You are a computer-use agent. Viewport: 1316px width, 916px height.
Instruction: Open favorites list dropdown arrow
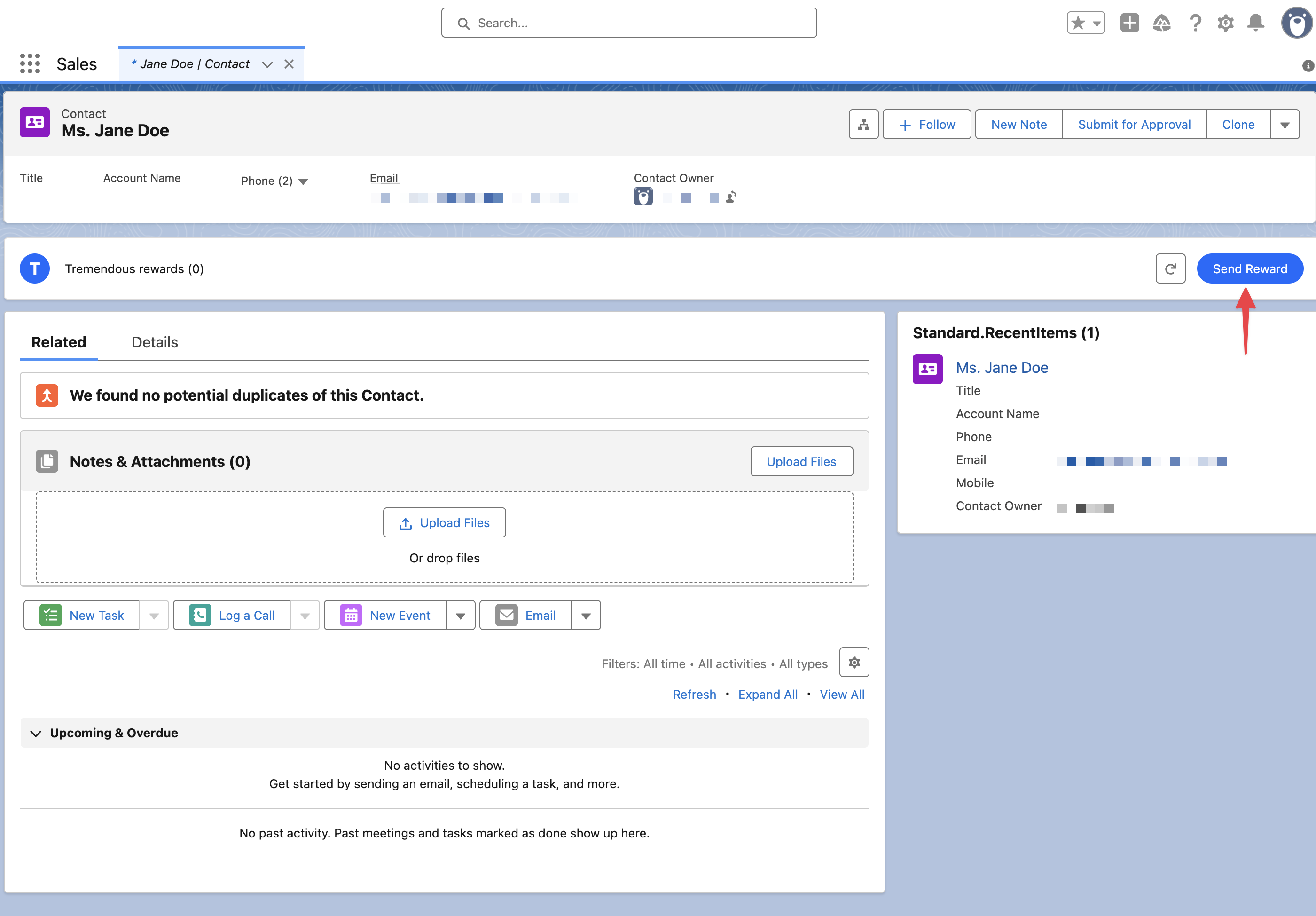[x=1097, y=24]
